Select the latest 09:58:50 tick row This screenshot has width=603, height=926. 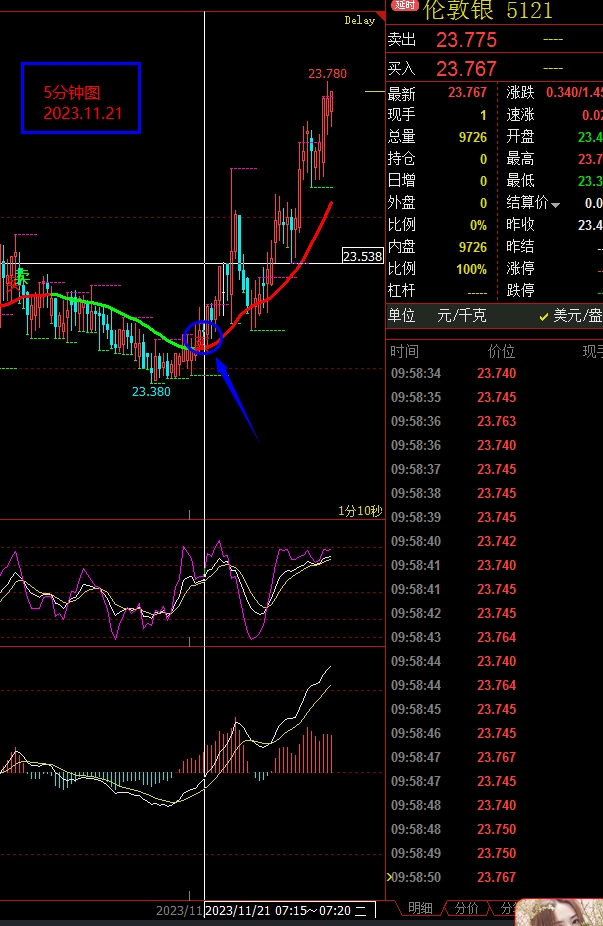[494, 878]
